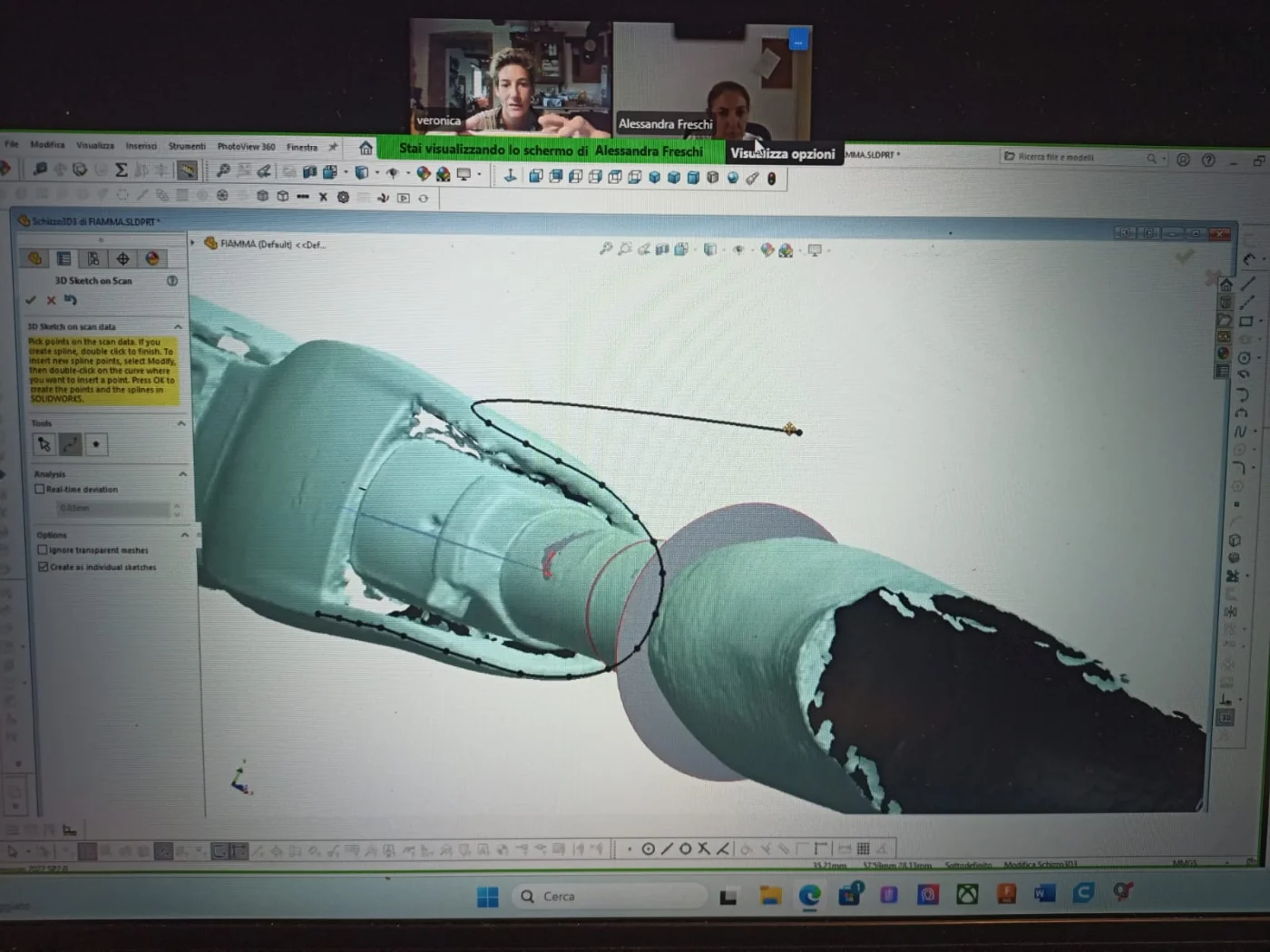This screenshot has height=952, width=1270.
Task: Click the 3D Sketch on Scan help icon
Action: tap(172, 281)
